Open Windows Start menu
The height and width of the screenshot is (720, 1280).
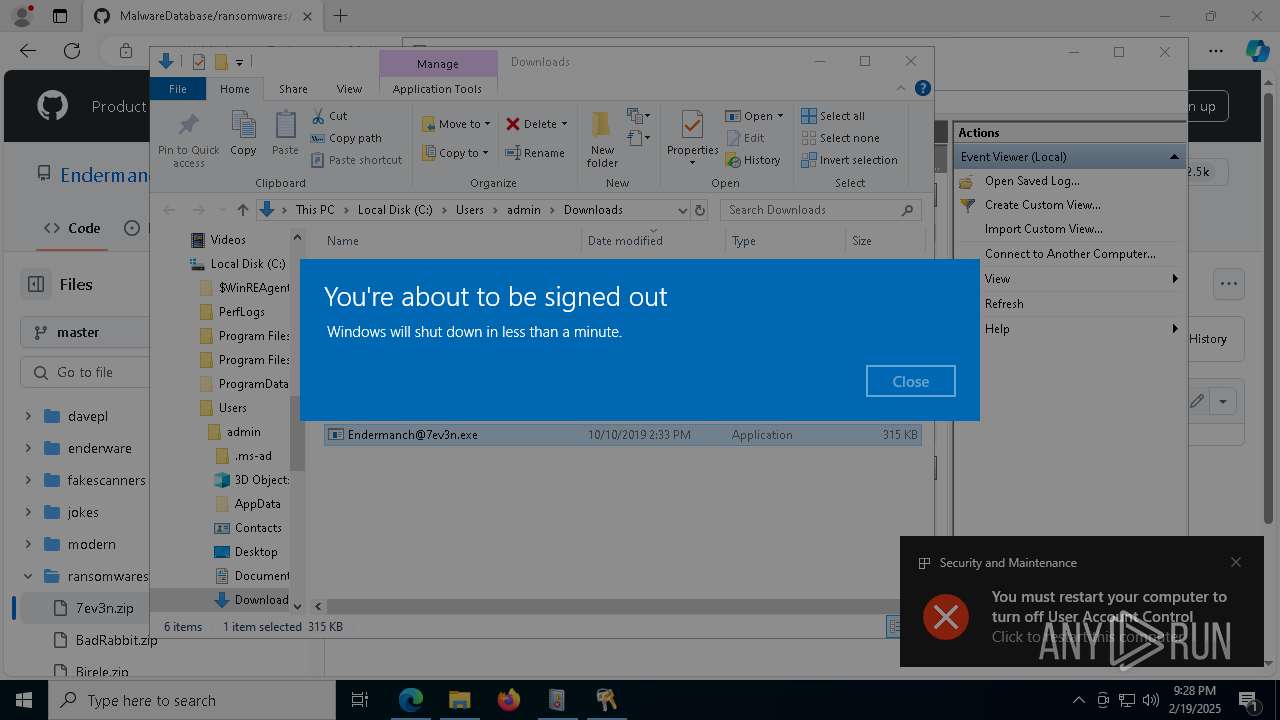(x=24, y=700)
